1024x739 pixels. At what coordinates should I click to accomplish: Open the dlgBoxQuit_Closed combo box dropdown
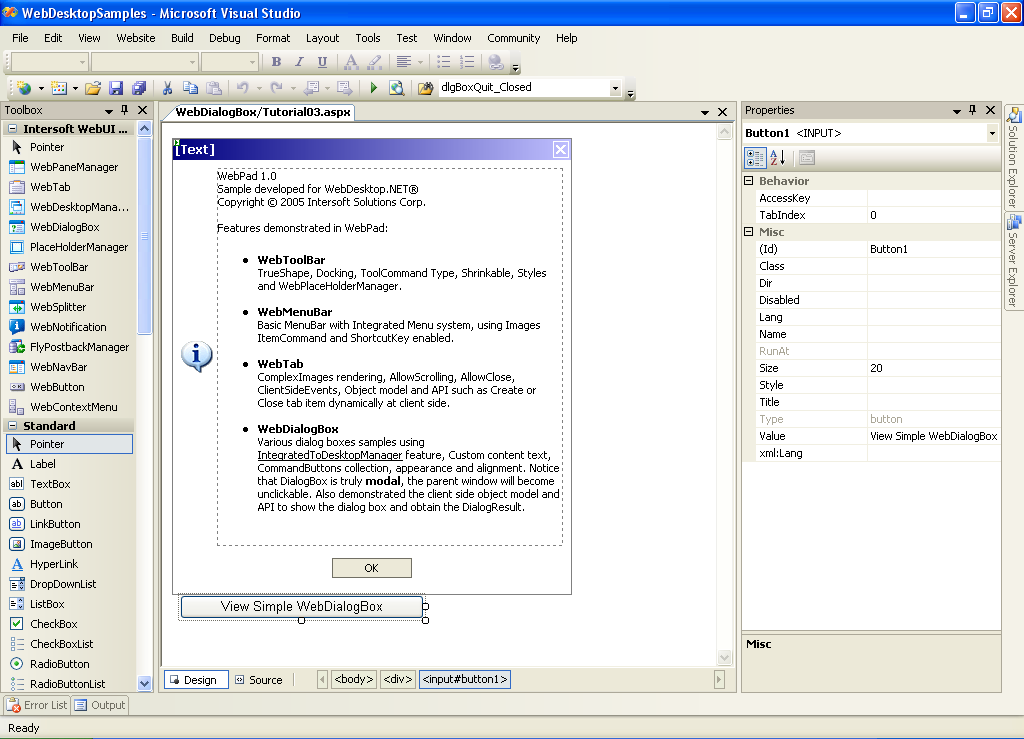coord(616,88)
